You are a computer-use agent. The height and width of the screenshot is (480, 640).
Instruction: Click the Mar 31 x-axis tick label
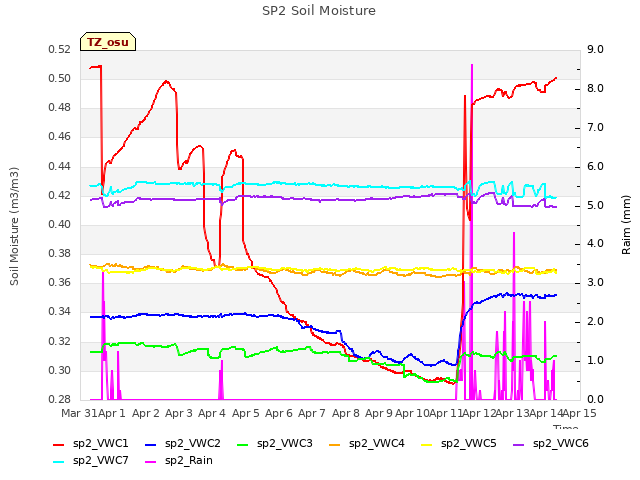point(79,413)
